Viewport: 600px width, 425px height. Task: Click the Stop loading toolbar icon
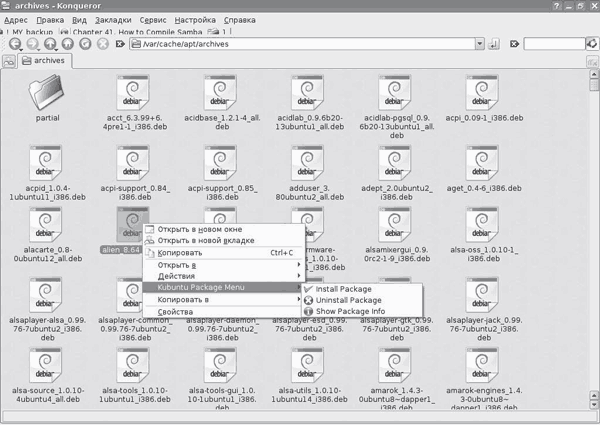tap(102, 44)
